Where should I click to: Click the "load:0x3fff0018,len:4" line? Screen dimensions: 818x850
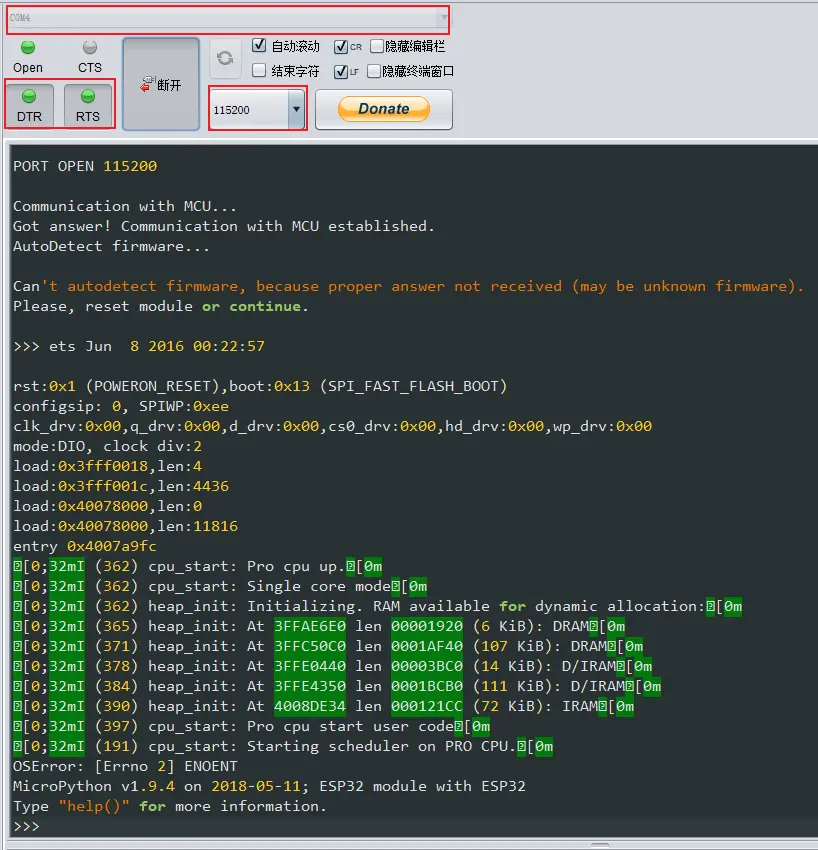point(107,466)
